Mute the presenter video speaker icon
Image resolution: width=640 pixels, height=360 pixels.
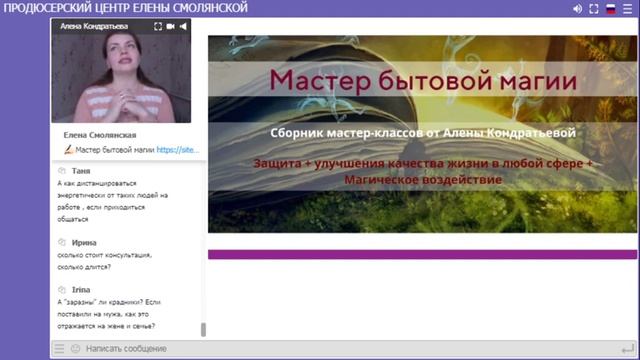pyautogui.click(x=183, y=26)
